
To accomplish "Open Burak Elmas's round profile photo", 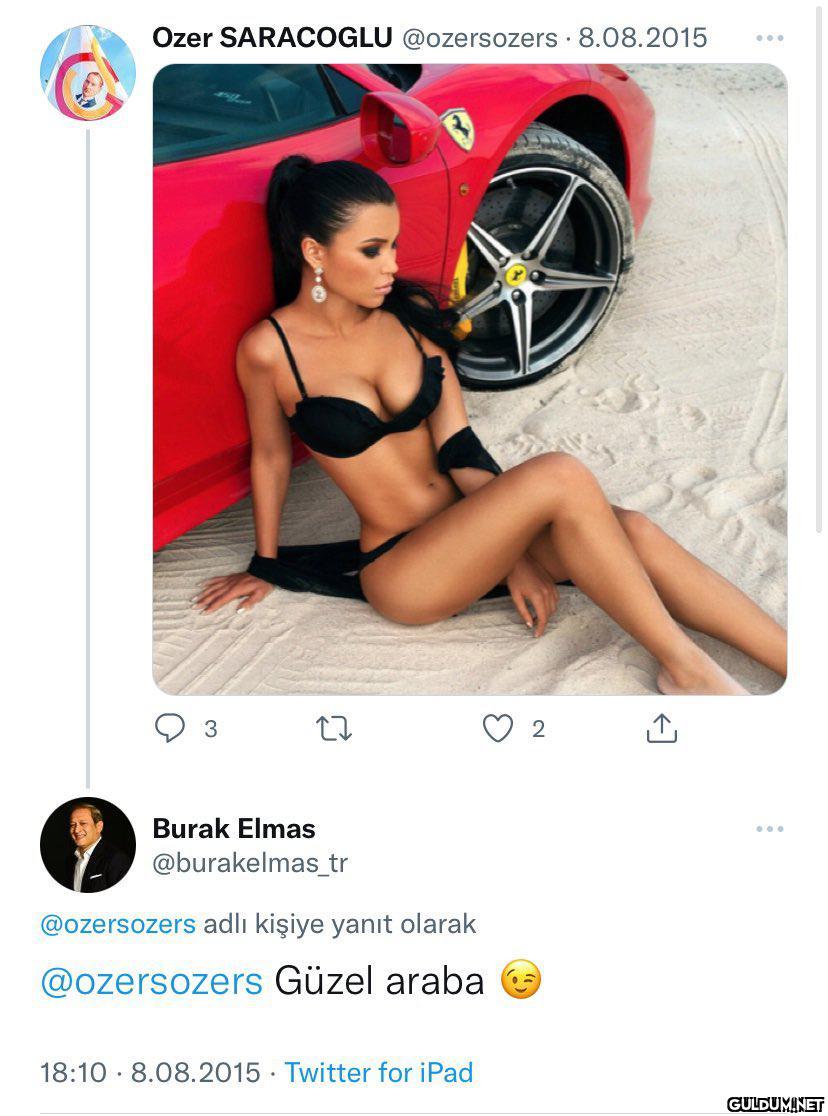I will coord(88,845).
